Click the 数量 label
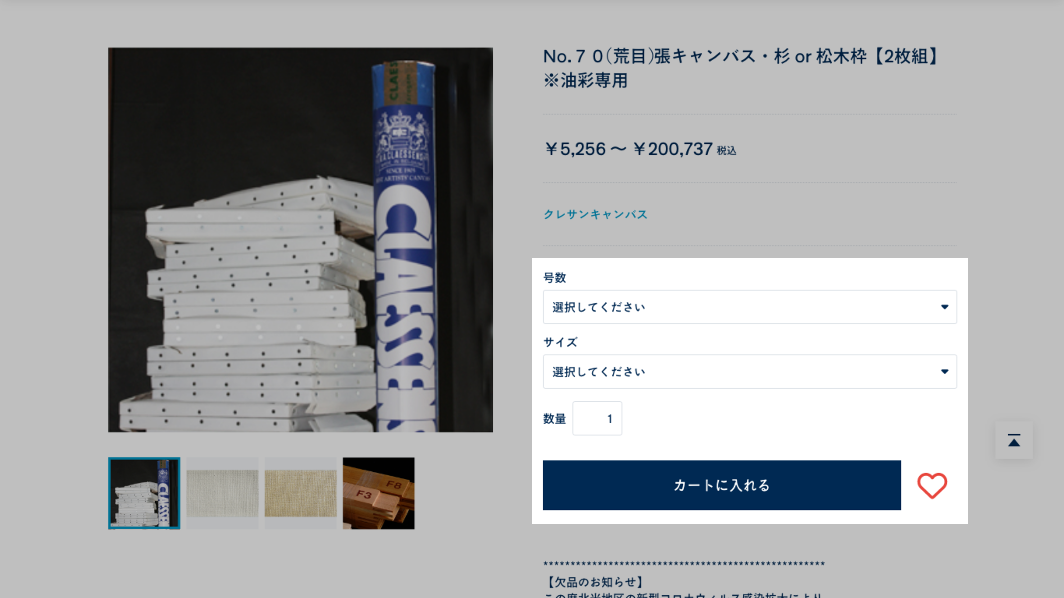 pos(554,419)
